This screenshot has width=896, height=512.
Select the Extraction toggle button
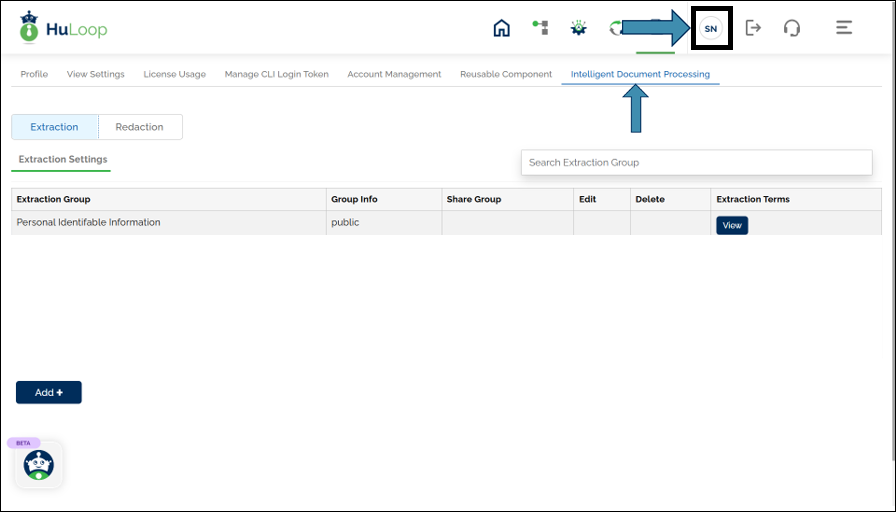[x=55, y=127]
